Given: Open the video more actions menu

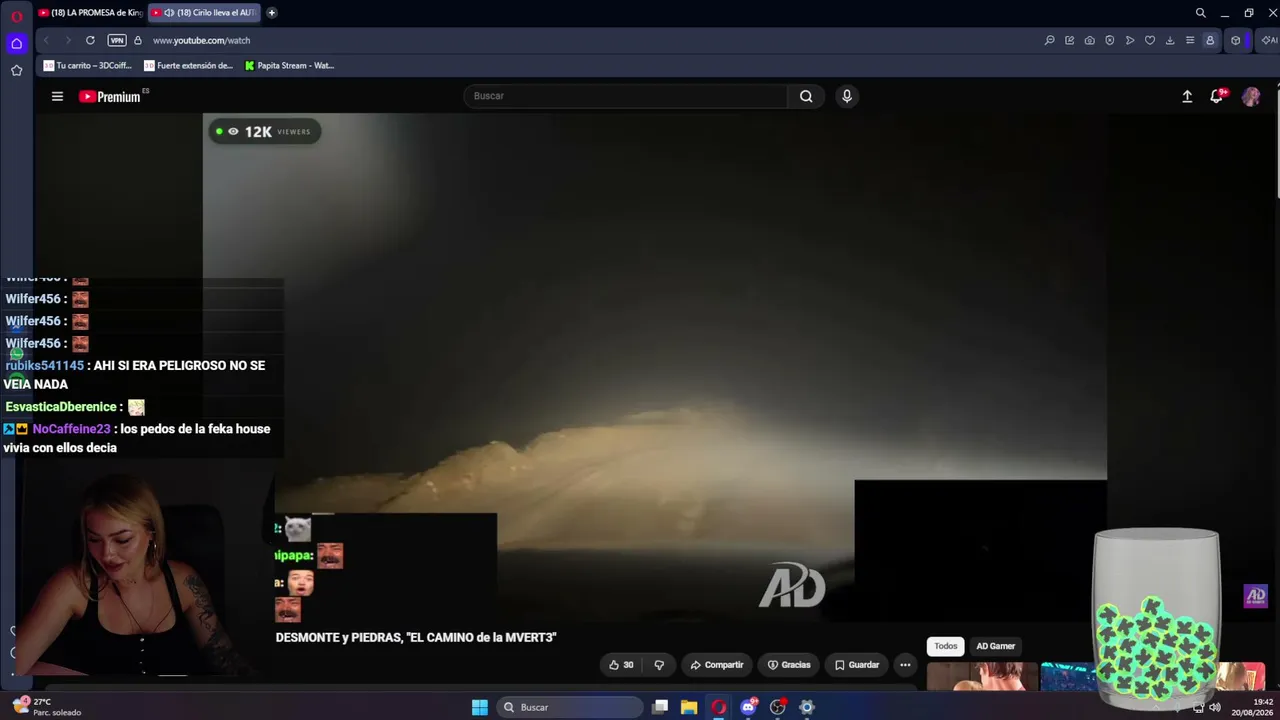Looking at the screenshot, I should (905, 665).
